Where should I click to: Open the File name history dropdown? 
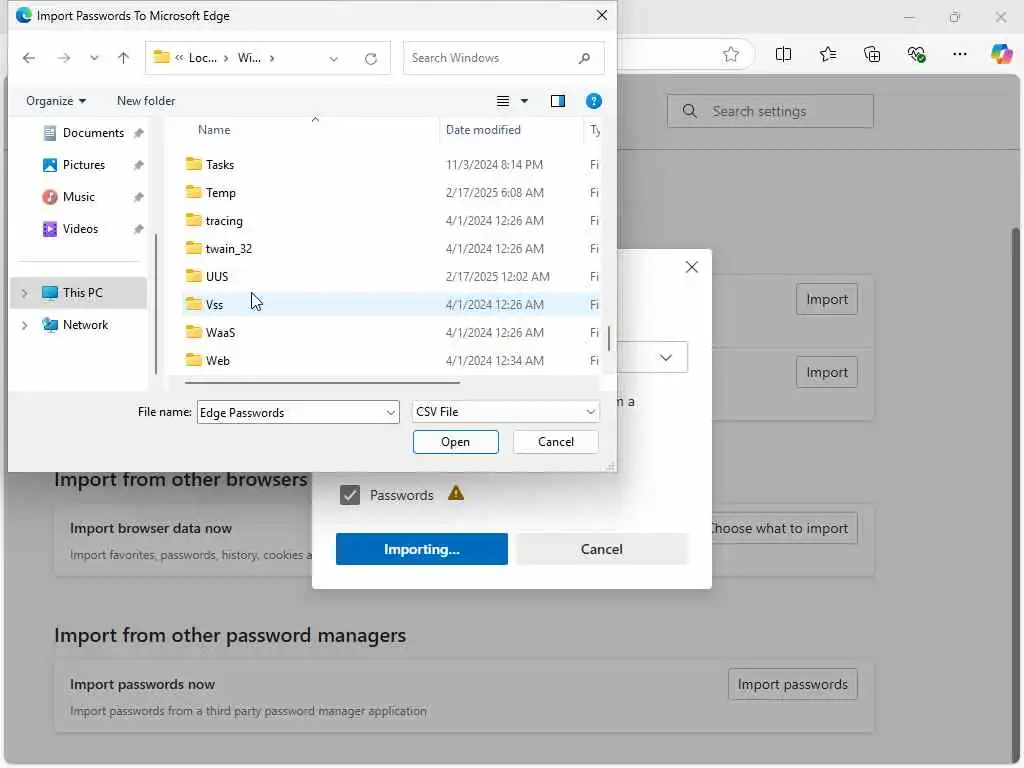(x=391, y=413)
